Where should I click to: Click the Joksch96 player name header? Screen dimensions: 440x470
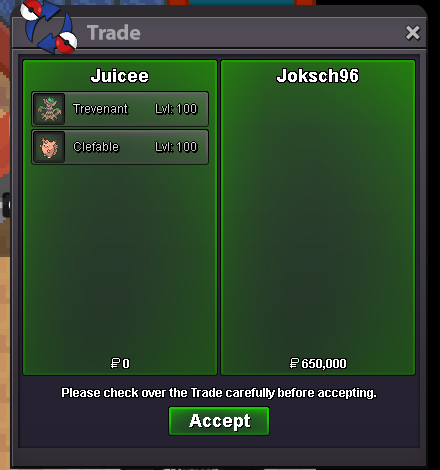318,76
